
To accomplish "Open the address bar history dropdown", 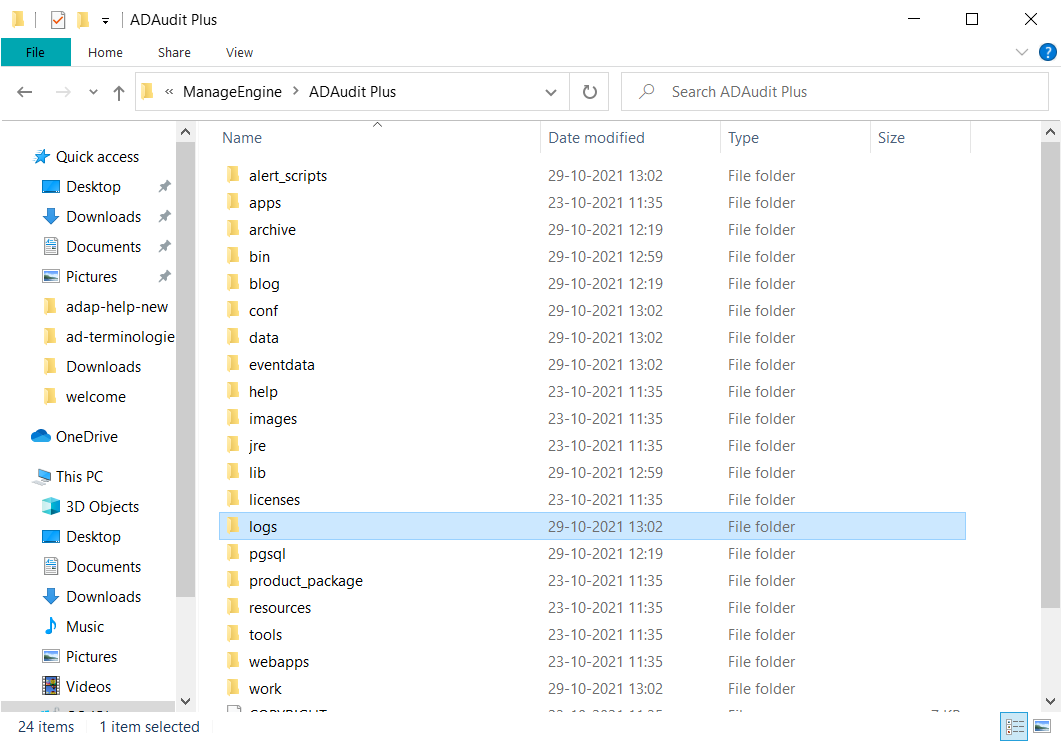I will [552, 91].
